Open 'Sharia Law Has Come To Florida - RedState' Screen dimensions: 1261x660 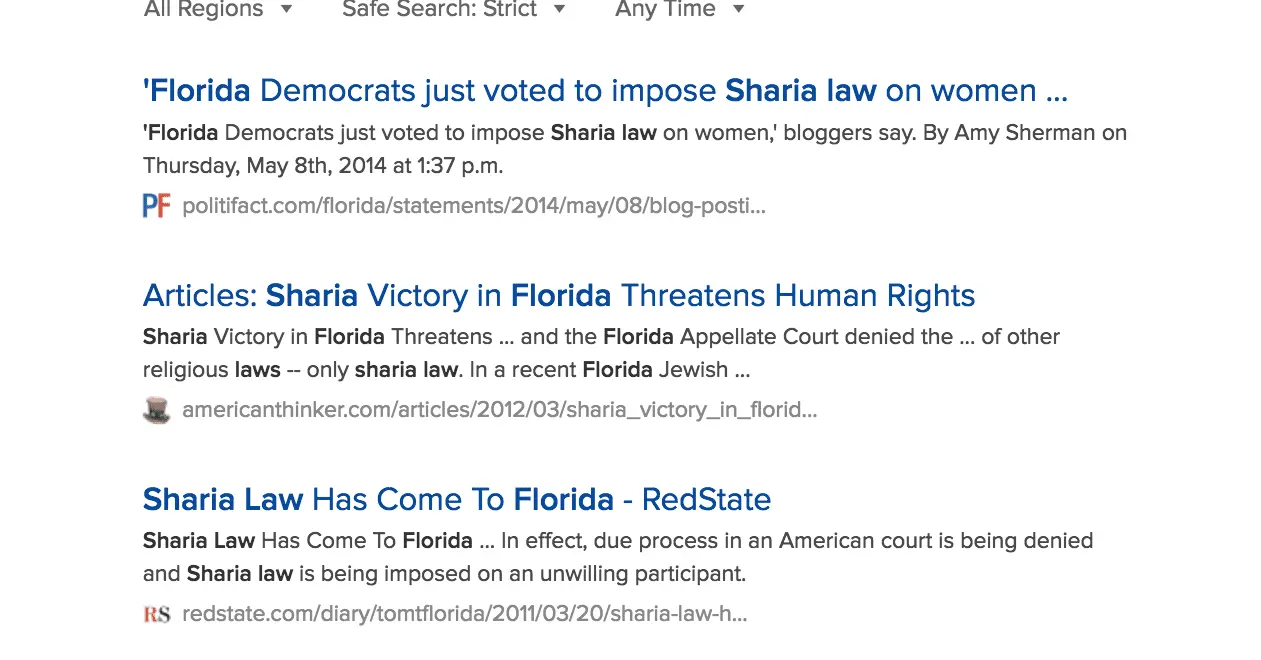click(457, 499)
